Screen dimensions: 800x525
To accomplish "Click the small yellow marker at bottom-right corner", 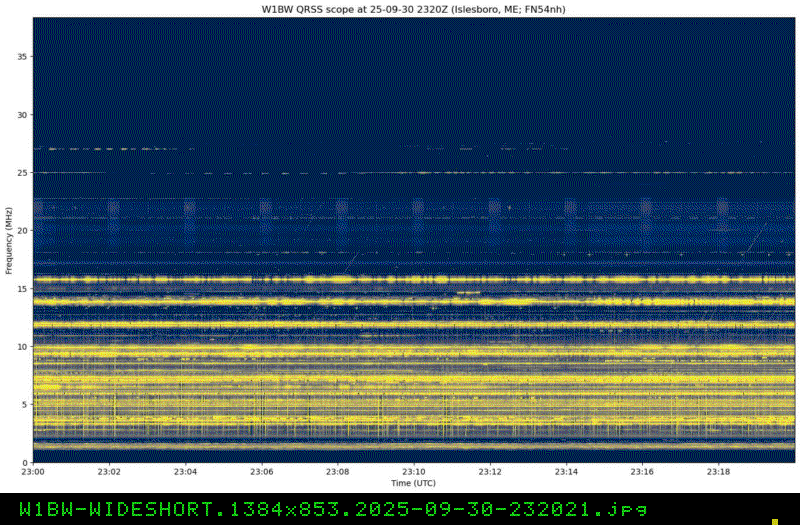I will tap(774, 520).
